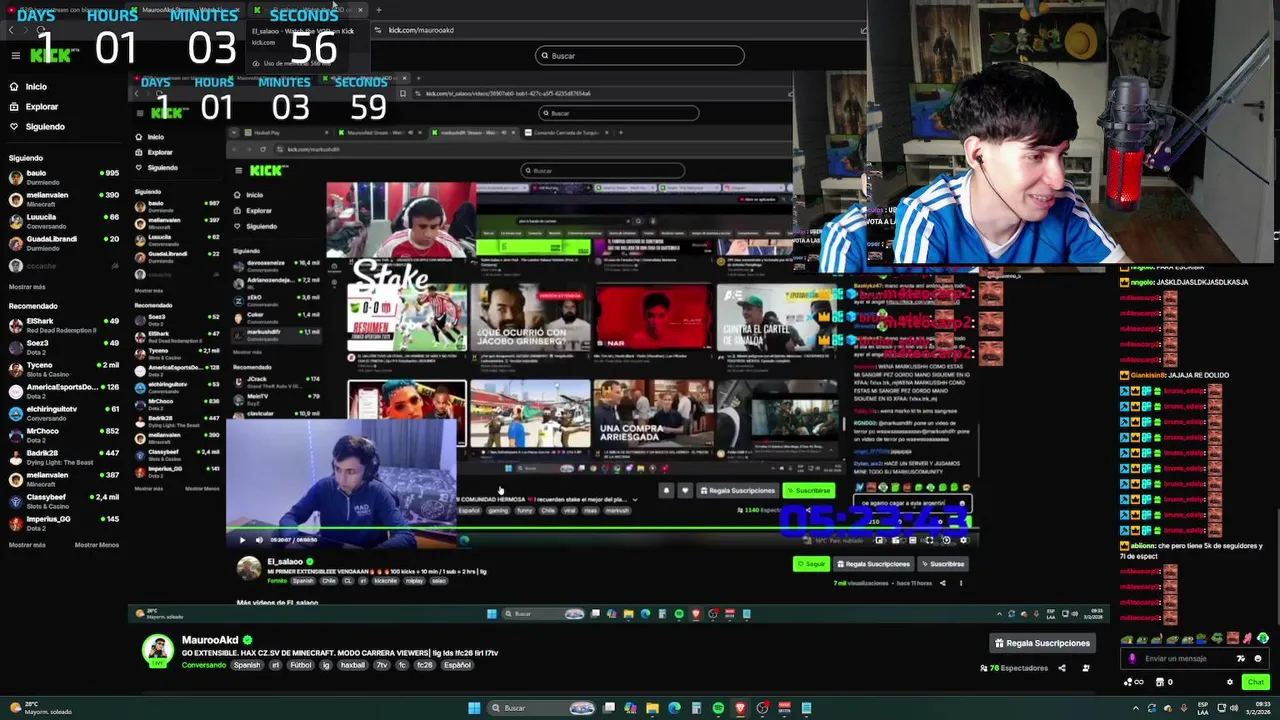Image resolution: width=1280 pixels, height=720 pixels.
Task: Open Luuucila channel showing 66 viewers
Action: [63, 221]
